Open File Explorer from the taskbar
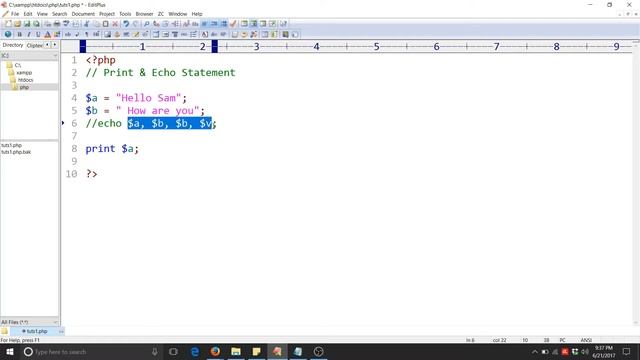 tap(236, 351)
